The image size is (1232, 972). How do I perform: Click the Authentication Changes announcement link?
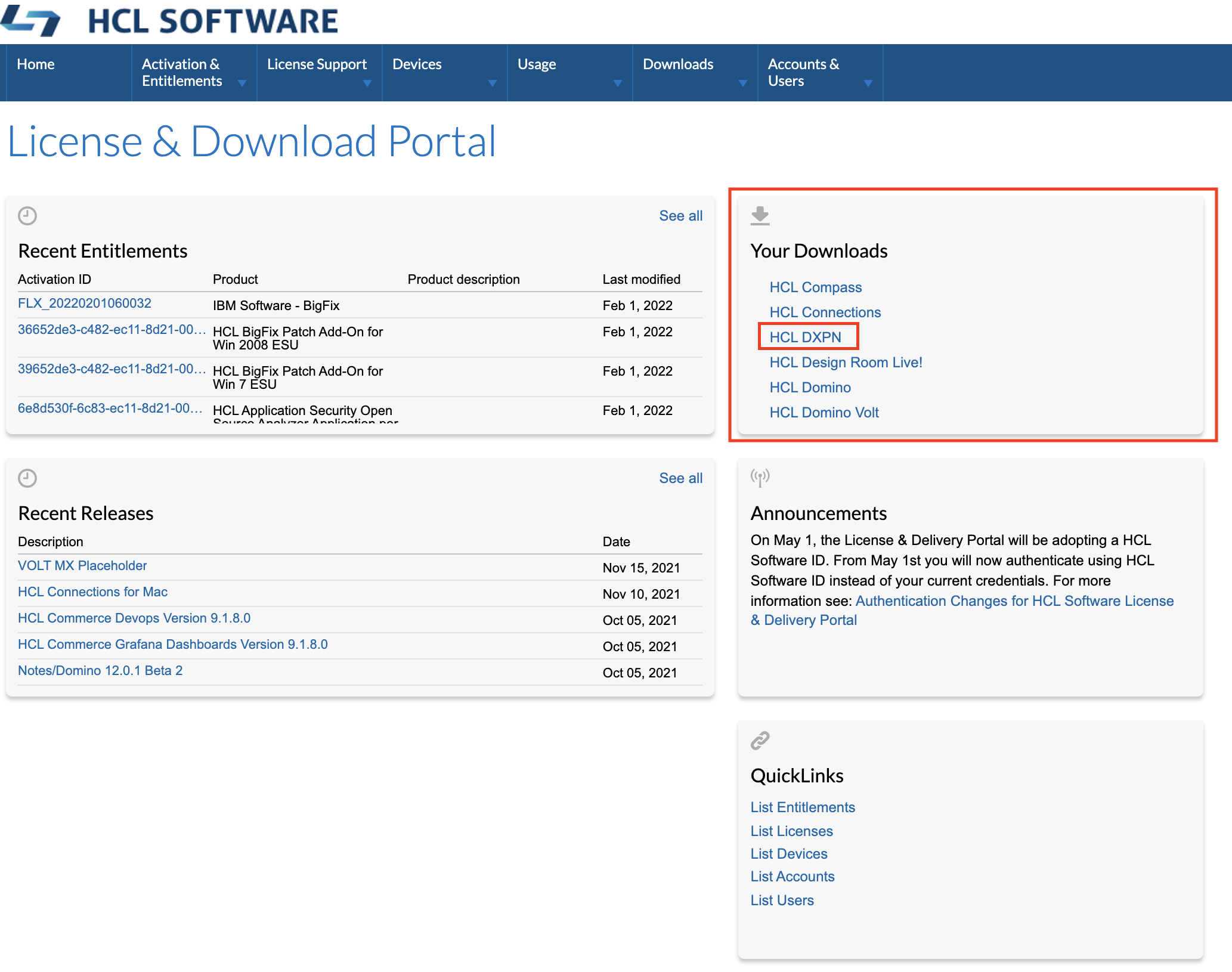pos(1014,601)
